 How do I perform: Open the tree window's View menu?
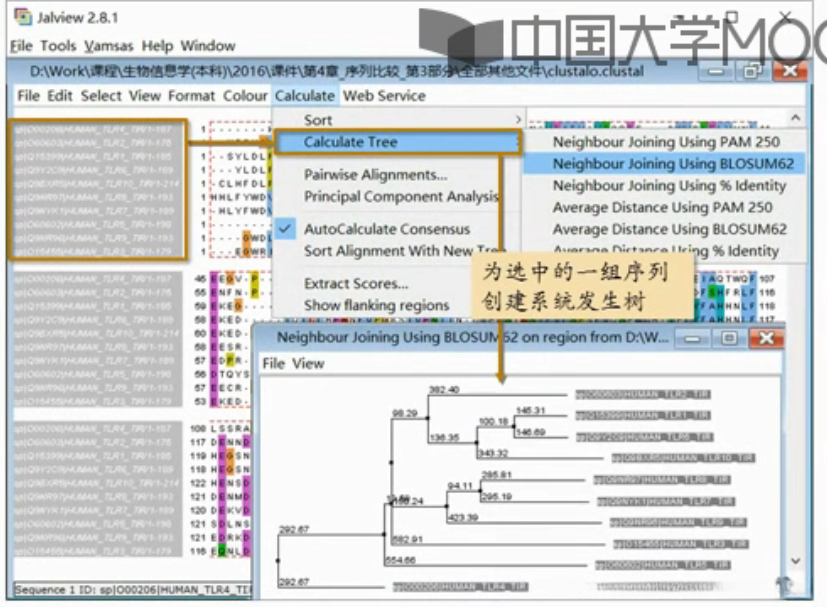308,364
